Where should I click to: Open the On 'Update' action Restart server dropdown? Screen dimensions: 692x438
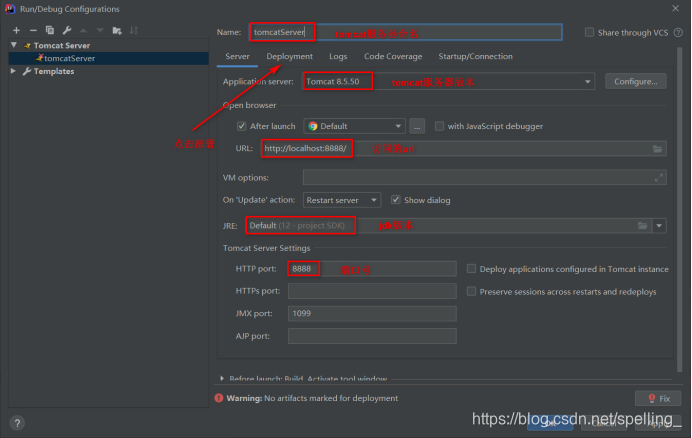coord(342,200)
